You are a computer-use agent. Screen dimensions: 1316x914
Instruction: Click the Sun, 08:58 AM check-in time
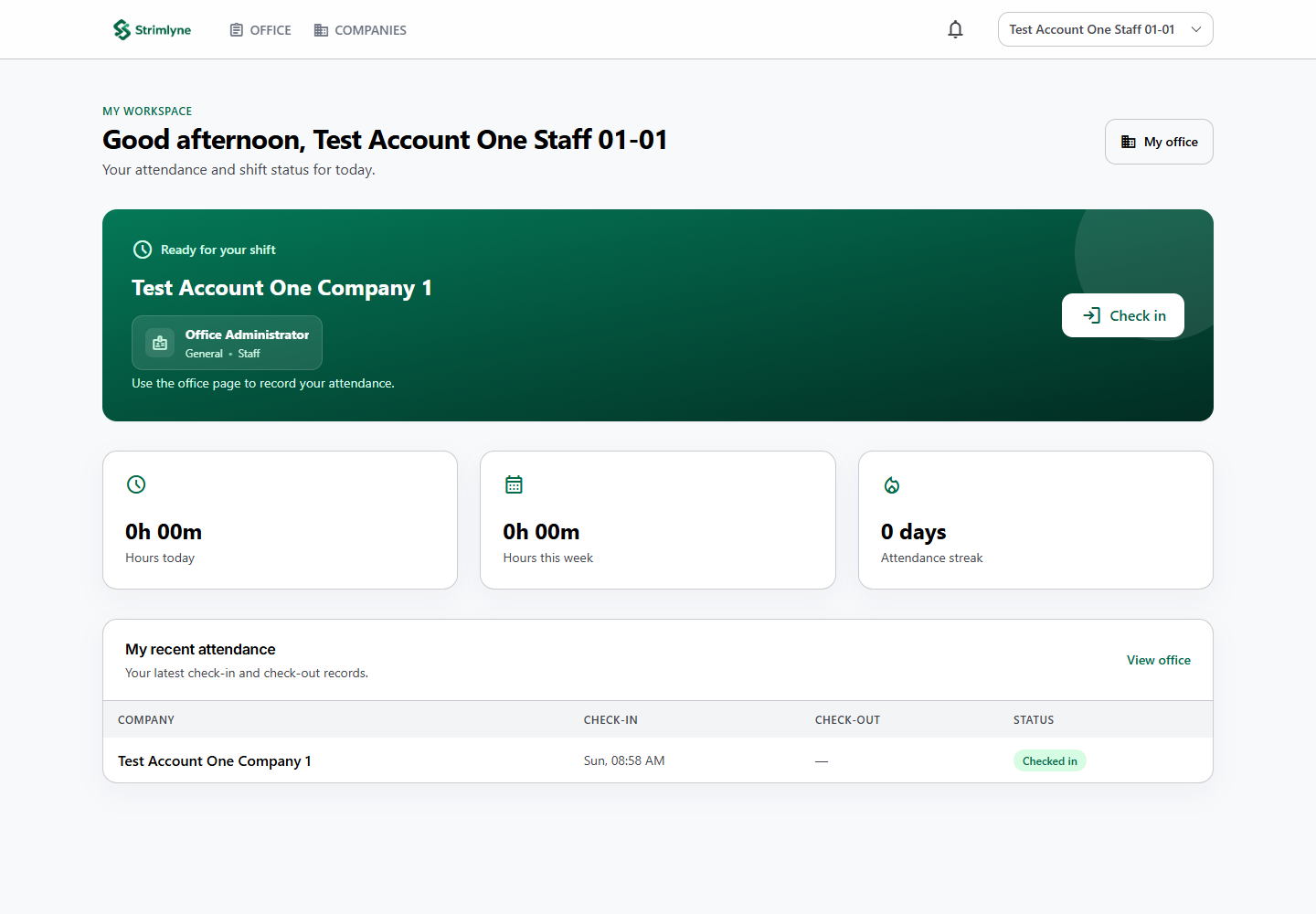624,760
